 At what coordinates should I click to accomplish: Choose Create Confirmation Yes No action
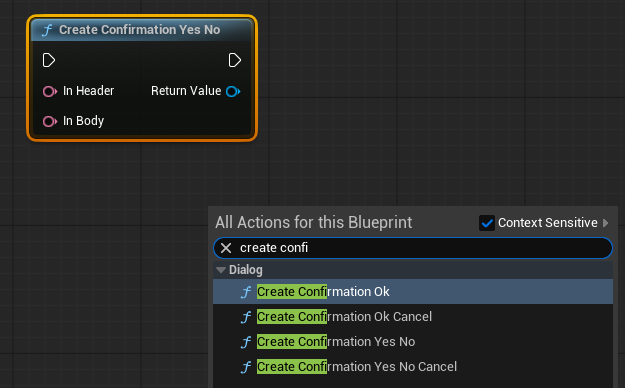tap(413, 342)
